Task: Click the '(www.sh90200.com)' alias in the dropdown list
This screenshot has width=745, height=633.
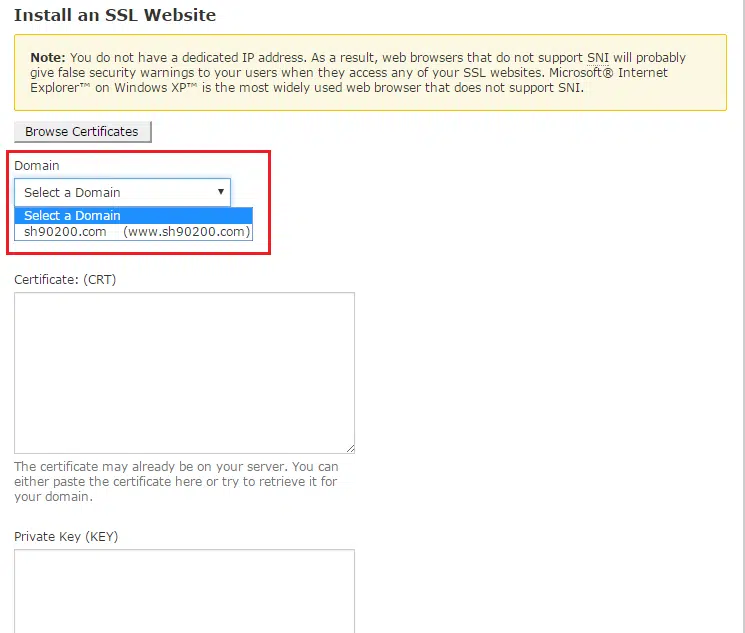Action: (x=186, y=232)
